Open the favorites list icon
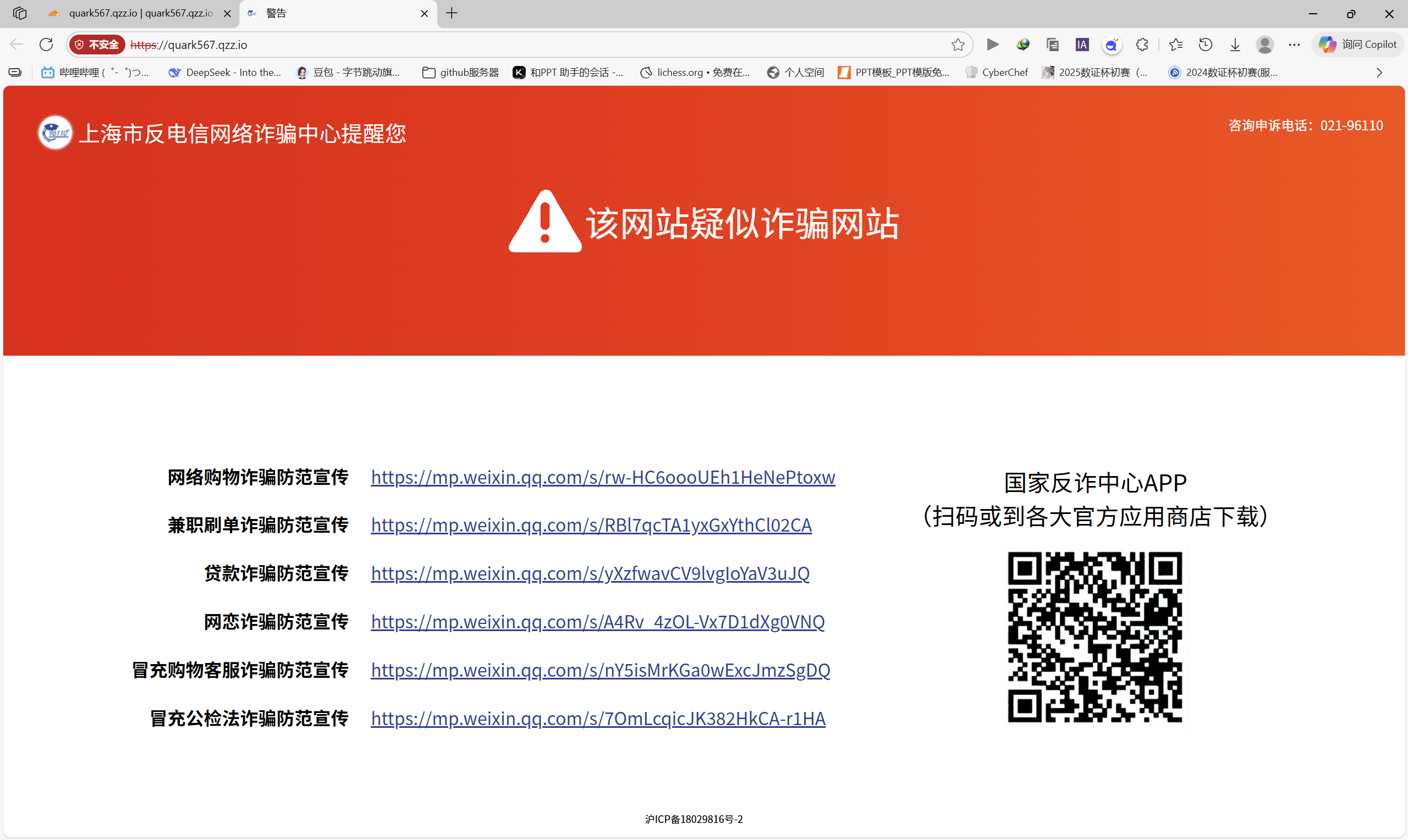The width and height of the screenshot is (1408, 840). [1175, 44]
